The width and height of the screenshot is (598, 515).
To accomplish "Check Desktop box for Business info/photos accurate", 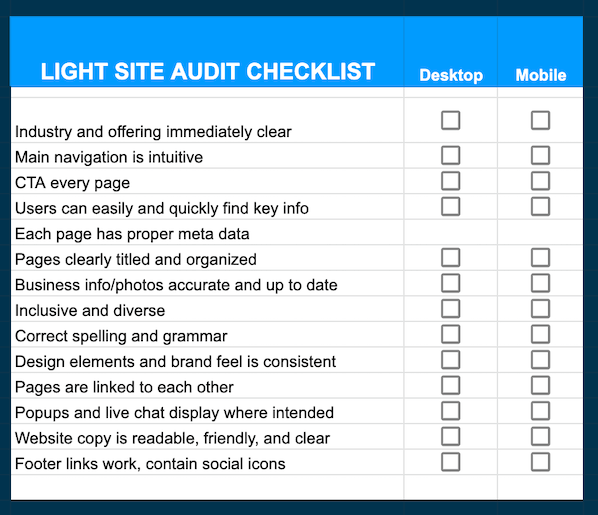I will (x=450, y=283).
